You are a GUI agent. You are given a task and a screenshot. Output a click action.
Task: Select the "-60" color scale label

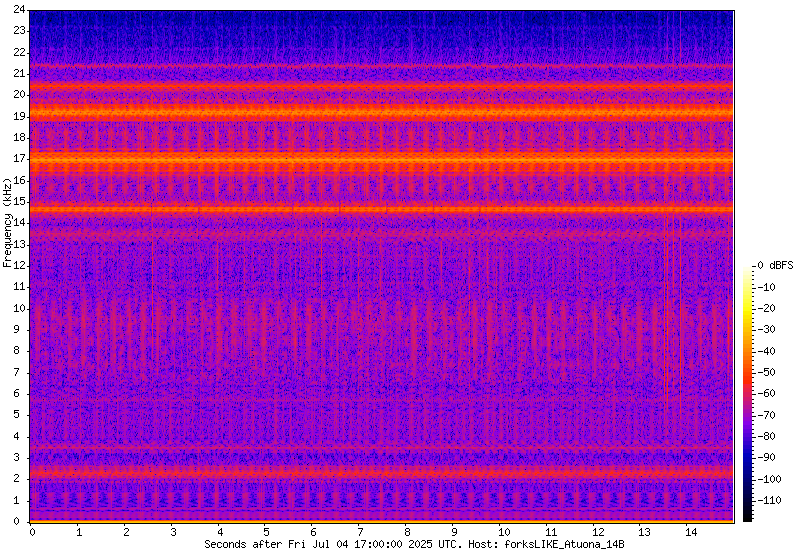coord(766,393)
